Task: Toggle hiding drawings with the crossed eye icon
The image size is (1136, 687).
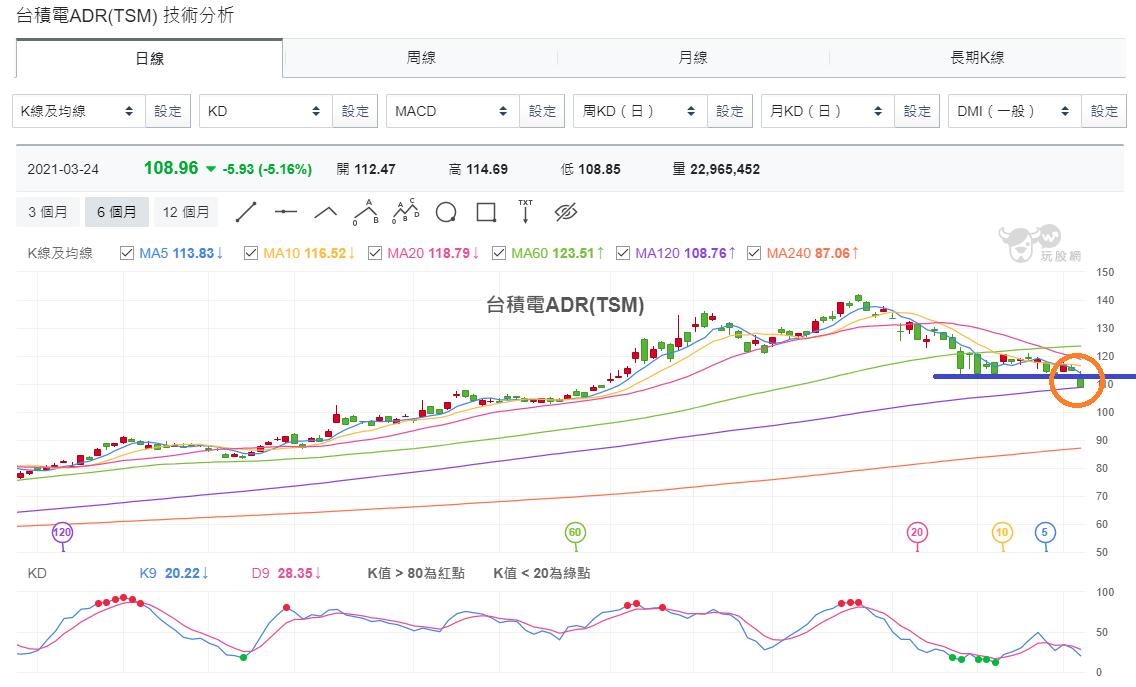Action: [566, 212]
